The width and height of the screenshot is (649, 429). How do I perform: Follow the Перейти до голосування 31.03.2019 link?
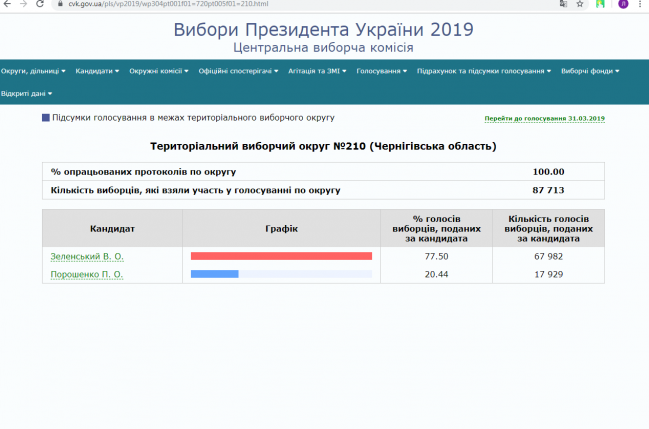tap(544, 118)
